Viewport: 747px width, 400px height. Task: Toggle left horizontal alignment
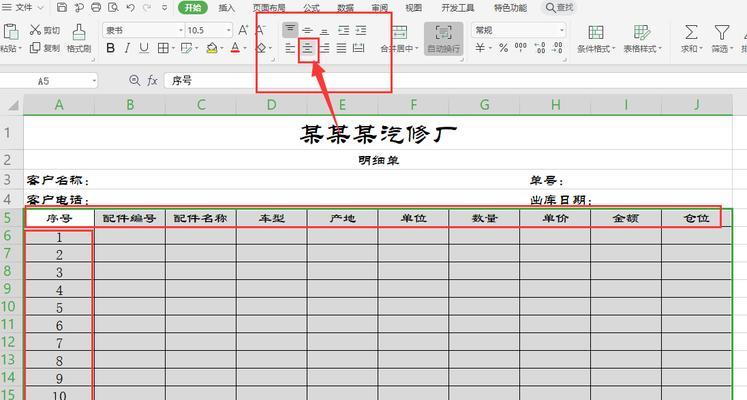pyautogui.click(x=290, y=48)
